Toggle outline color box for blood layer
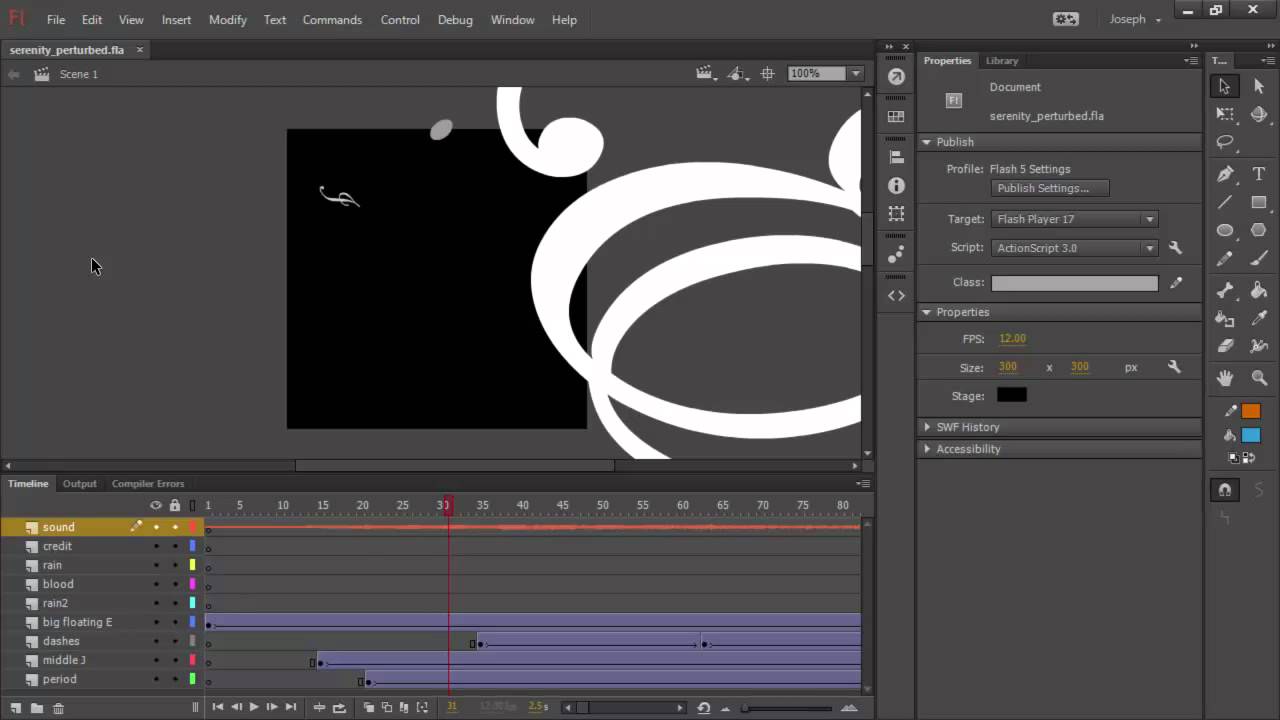Screen dimensions: 1280x720 tap(193, 584)
